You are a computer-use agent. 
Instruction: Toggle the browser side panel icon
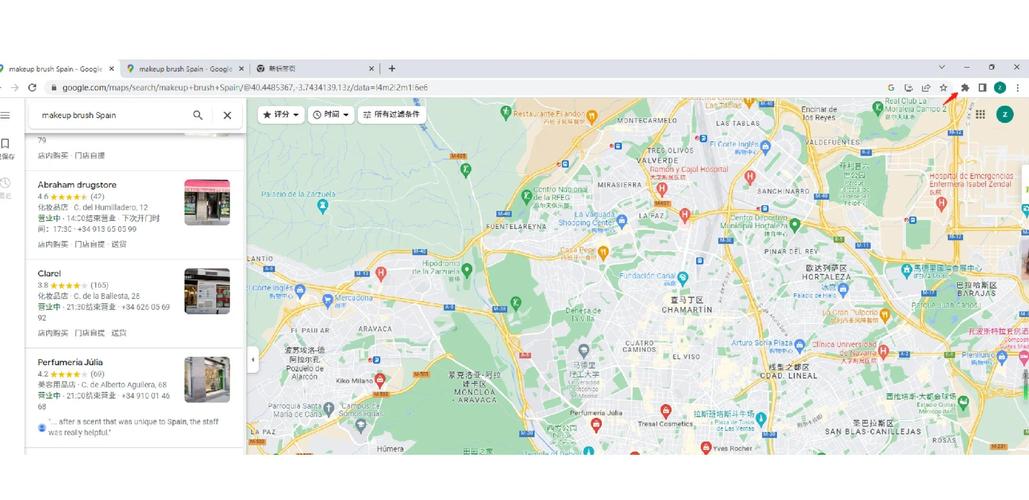(982, 87)
